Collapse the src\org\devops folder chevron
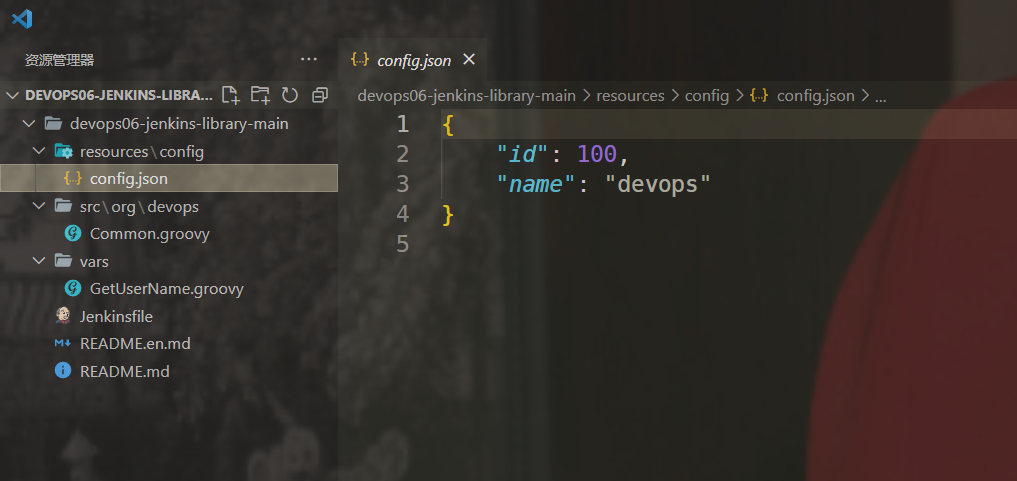This screenshot has height=481, width=1017. (40, 207)
